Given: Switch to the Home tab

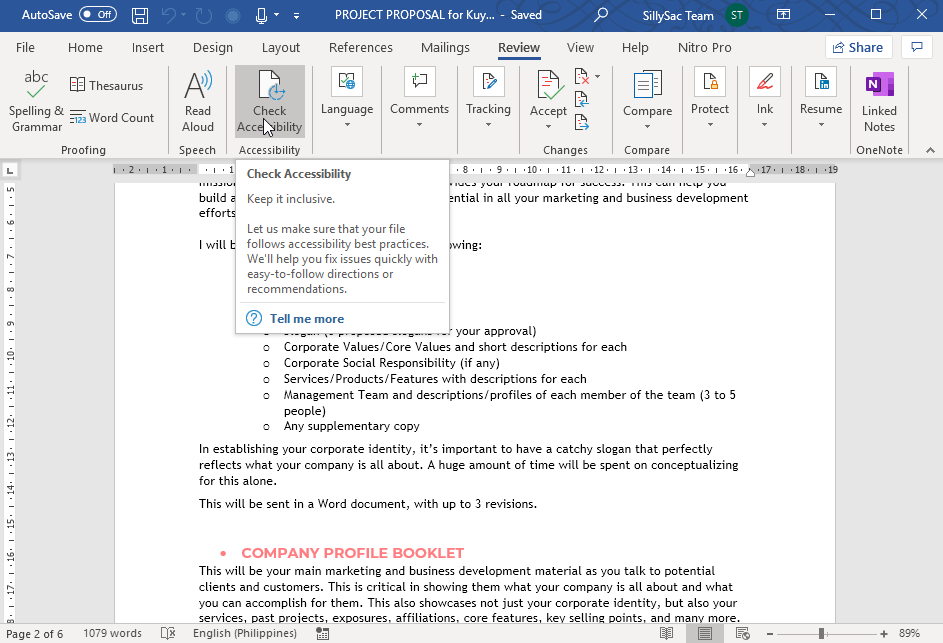Looking at the screenshot, I should coord(85,48).
